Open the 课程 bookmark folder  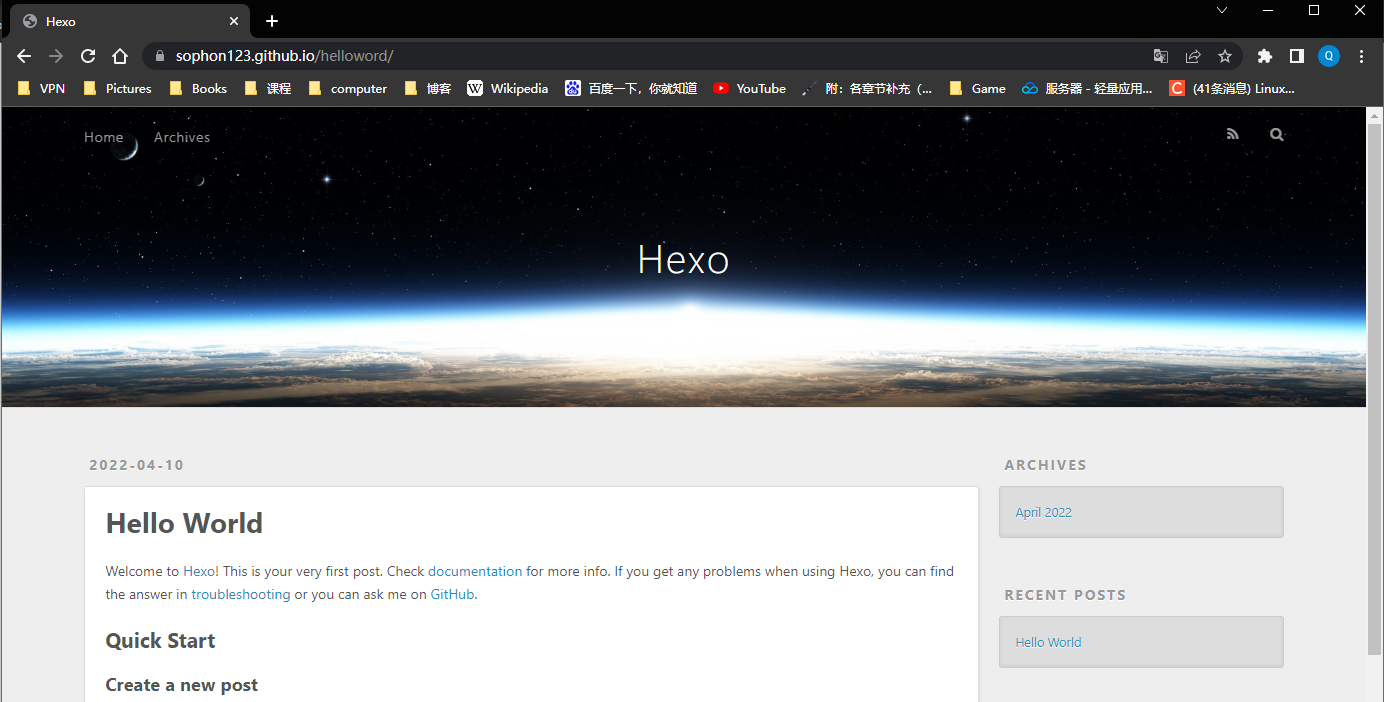tap(267, 88)
